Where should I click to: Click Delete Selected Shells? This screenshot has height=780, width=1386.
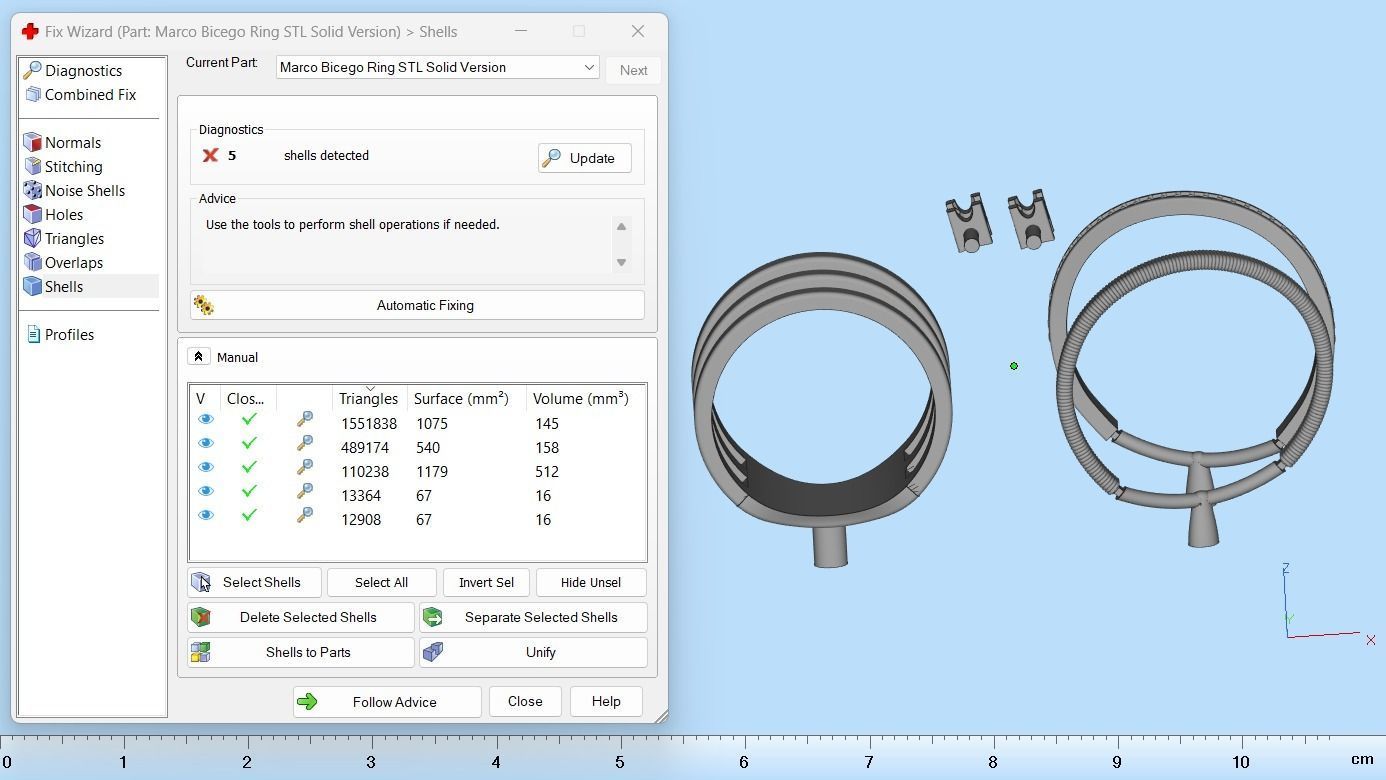pyautogui.click(x=301, y=617)
